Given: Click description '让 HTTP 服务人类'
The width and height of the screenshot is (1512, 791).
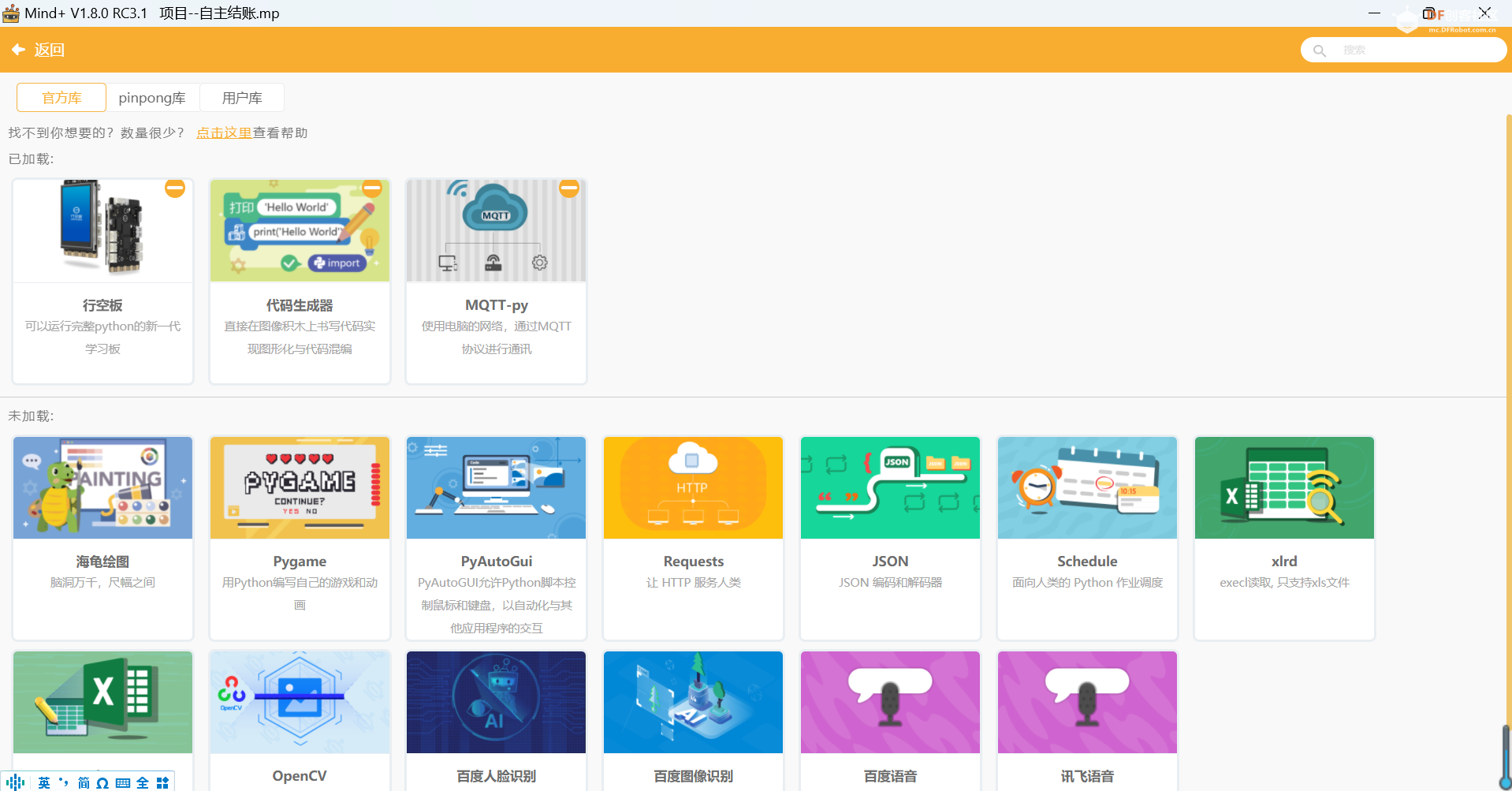Looking at the screenshot, I should (694, 583).
